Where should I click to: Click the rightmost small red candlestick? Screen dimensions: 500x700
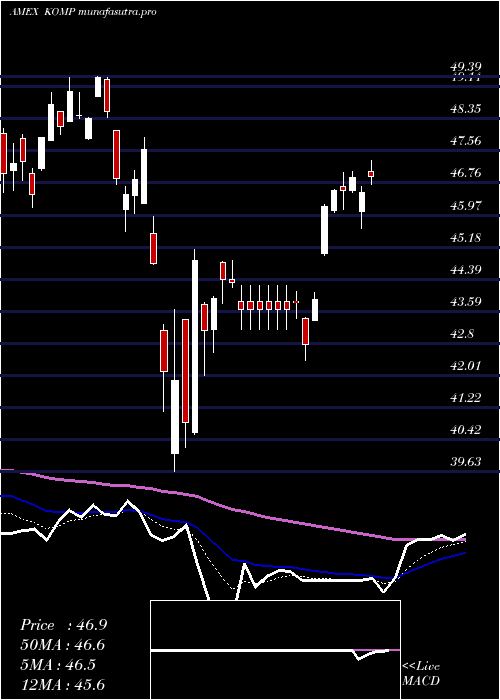point(371,174)
